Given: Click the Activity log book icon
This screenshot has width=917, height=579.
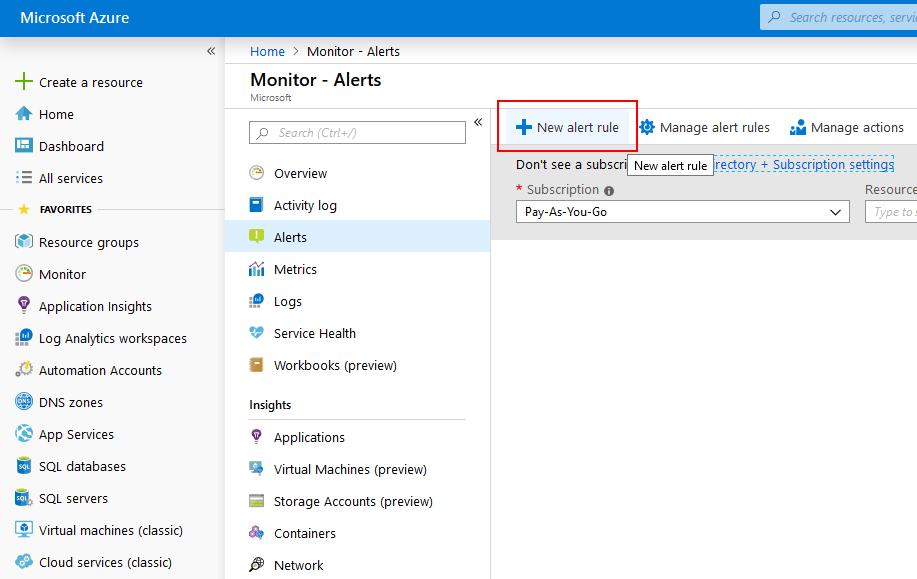Looking at the screenshot, I should click(256, 205).
